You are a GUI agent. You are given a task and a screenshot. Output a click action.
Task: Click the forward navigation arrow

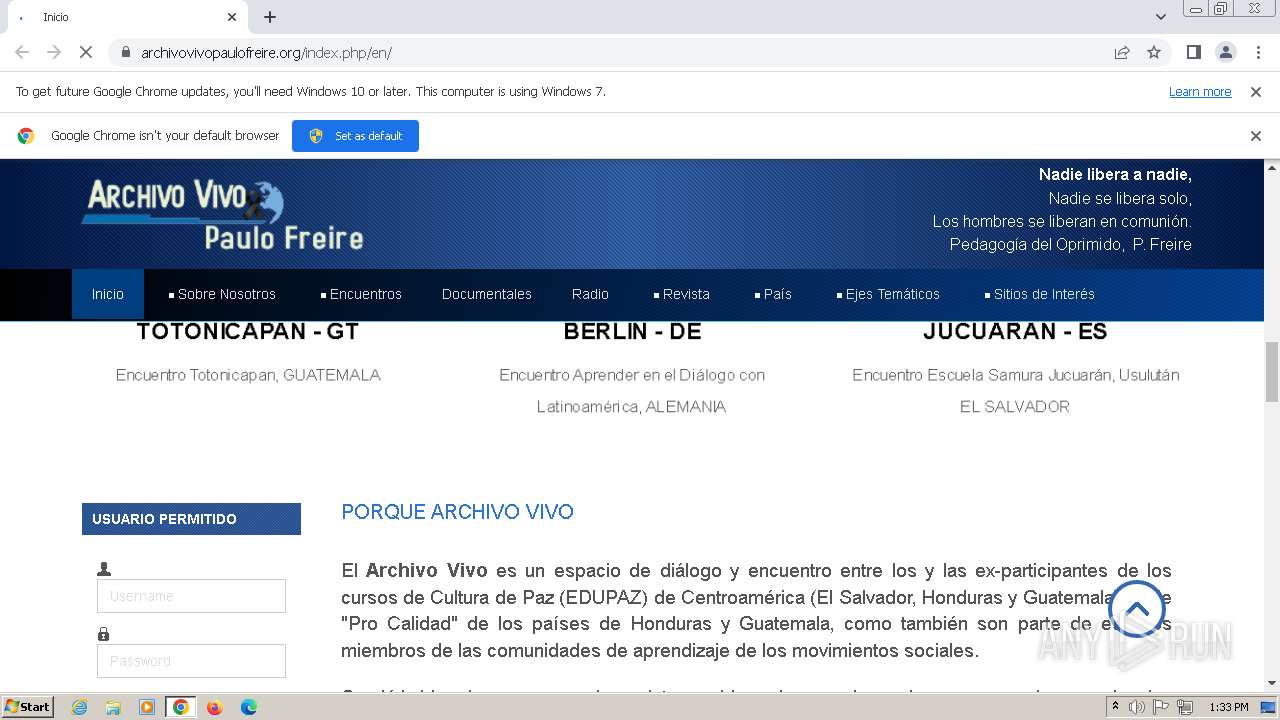click(x=54, y=52)
